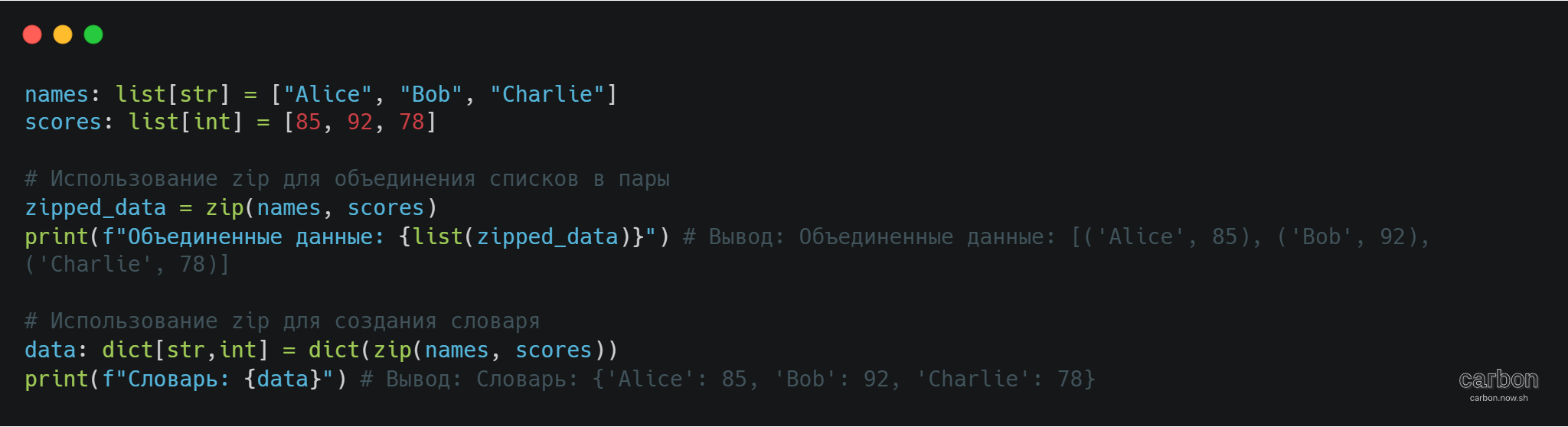1568x427 pixels.
Task: Click the yellow minimize window dot
Action: point(63,34)
